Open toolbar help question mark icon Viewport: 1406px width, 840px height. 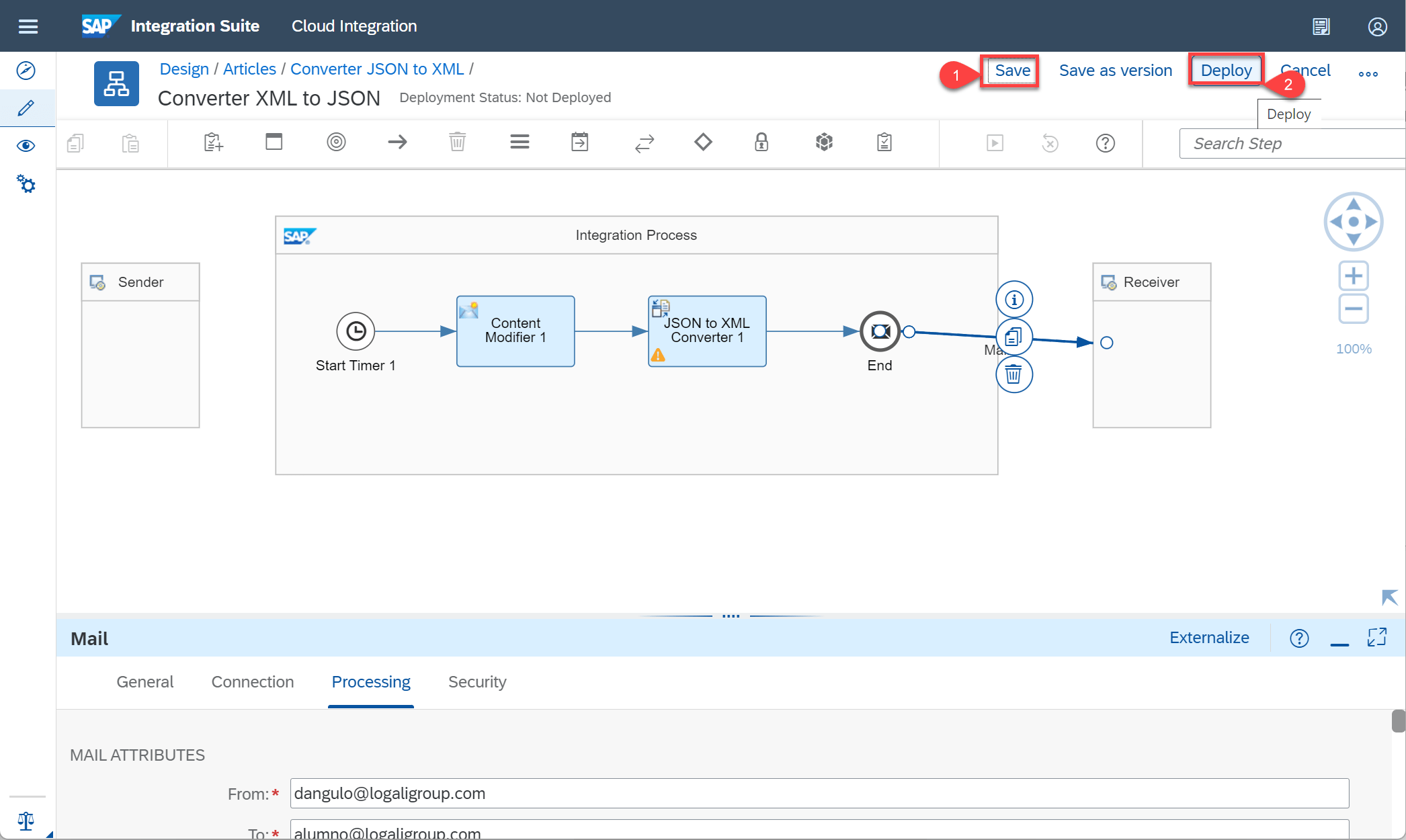pyautogui.click(x=1105, y=143)
